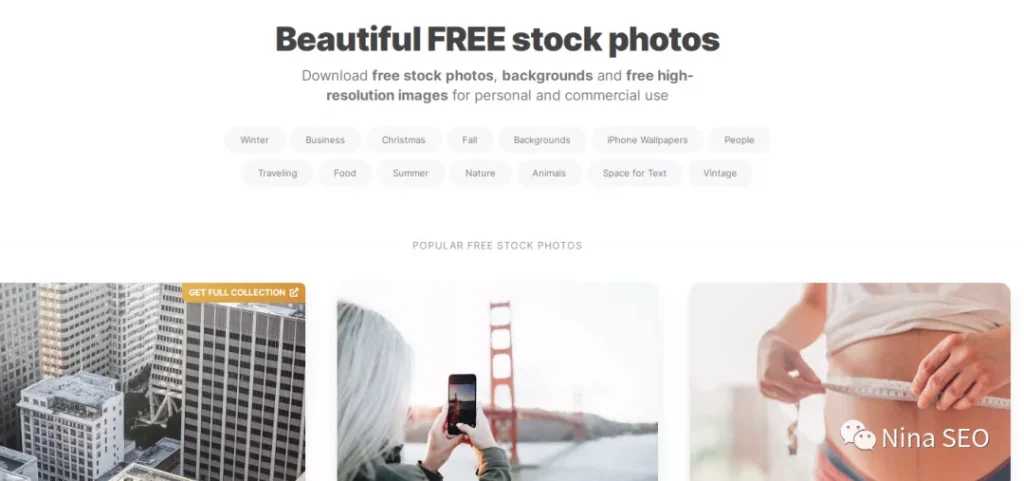Viewport: 1024px width, 481px height.
Task: Choose the Vintage category tag
Action: click(x=720, y=173)
